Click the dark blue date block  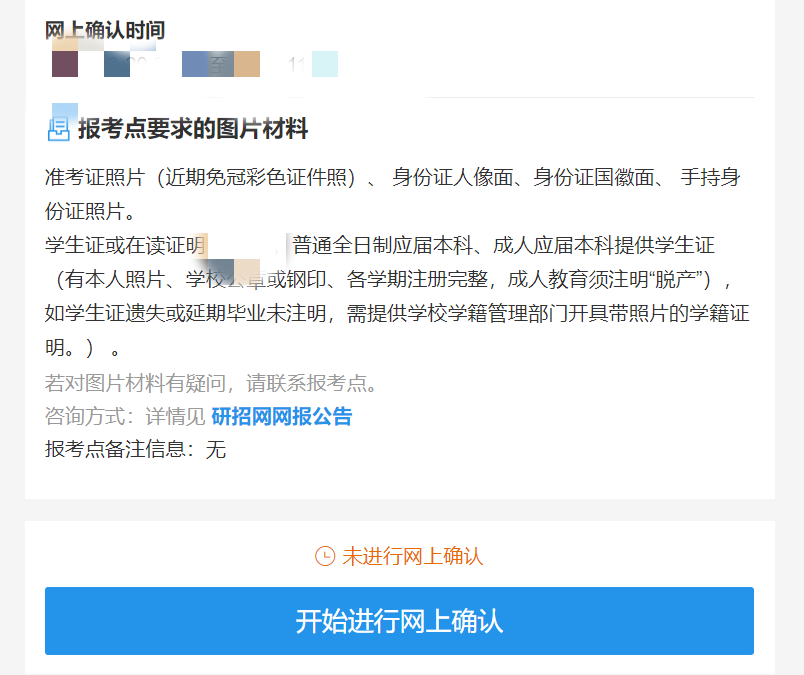[117, 63]
